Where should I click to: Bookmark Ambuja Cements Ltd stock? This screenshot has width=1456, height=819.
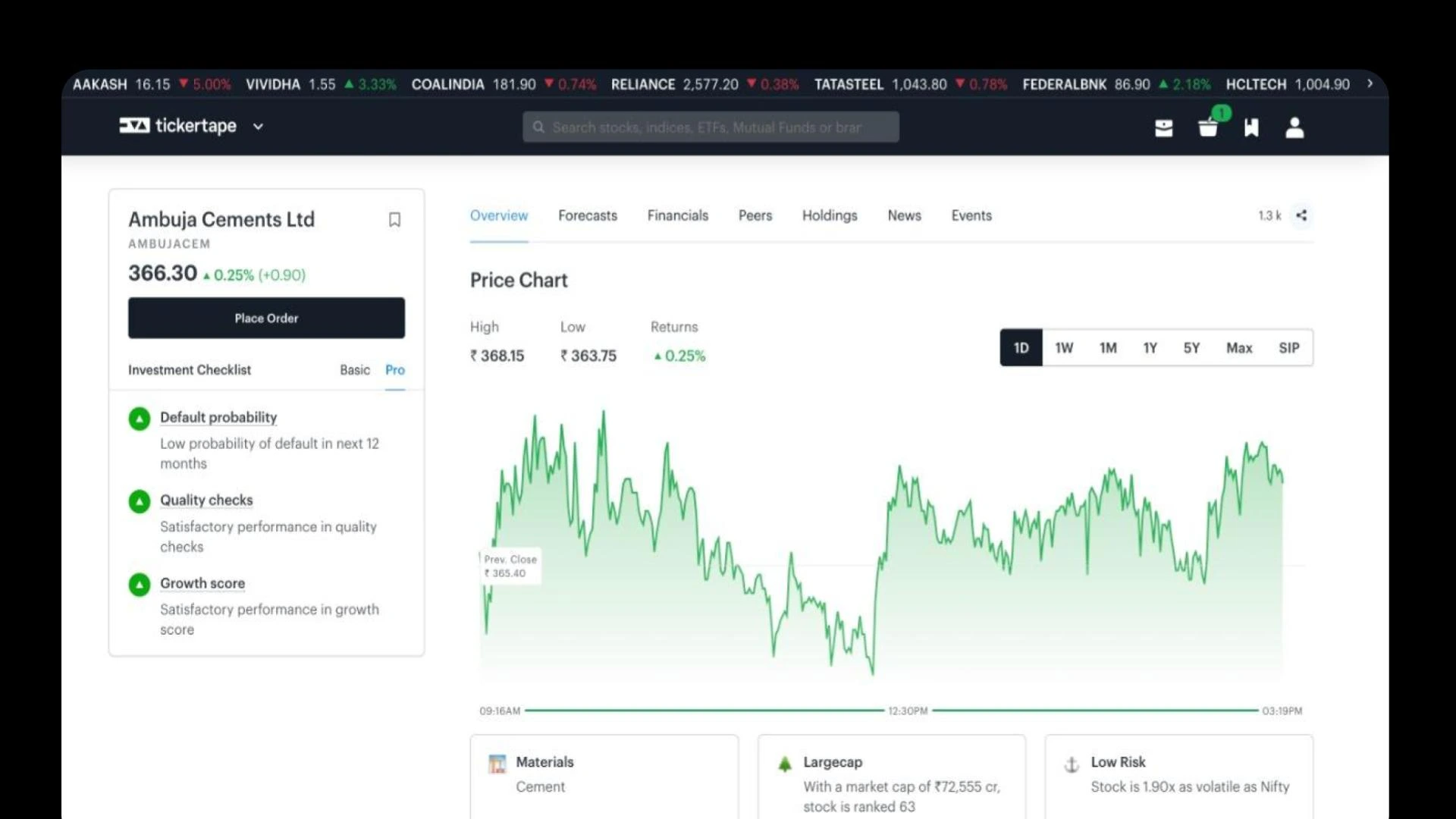394,220
